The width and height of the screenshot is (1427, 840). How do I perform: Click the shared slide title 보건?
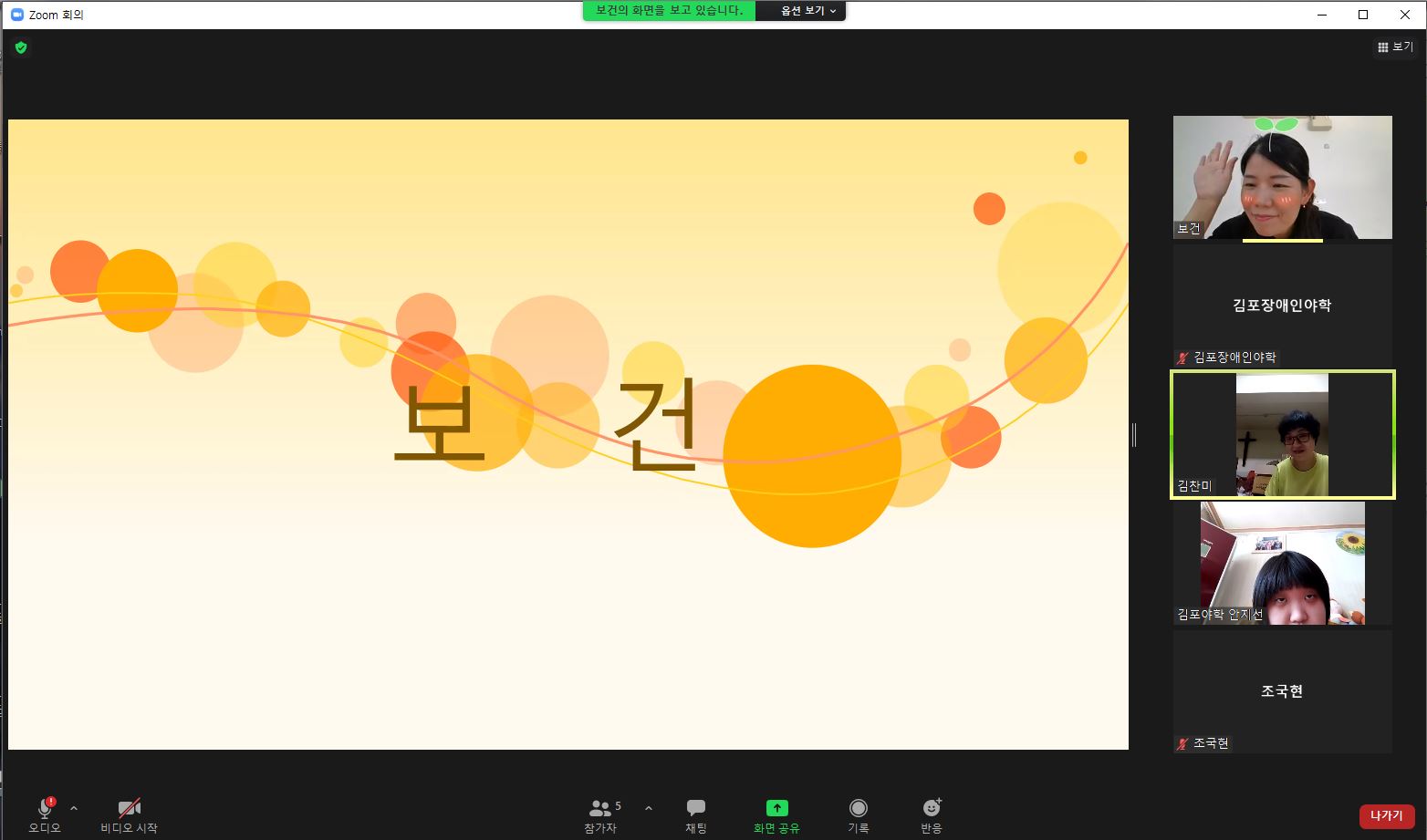pos(547,425)
